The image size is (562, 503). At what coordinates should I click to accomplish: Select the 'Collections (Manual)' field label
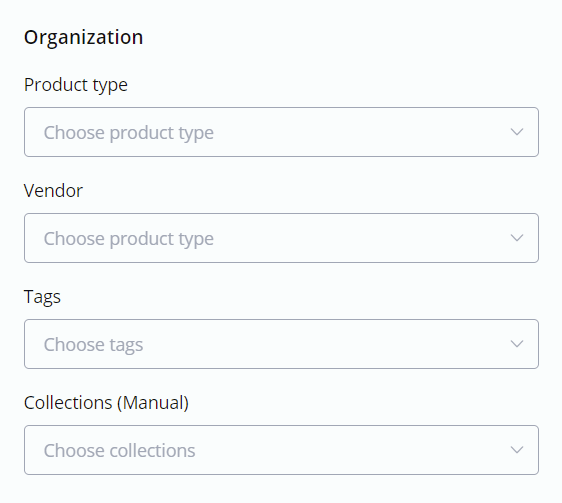[106, 403]
